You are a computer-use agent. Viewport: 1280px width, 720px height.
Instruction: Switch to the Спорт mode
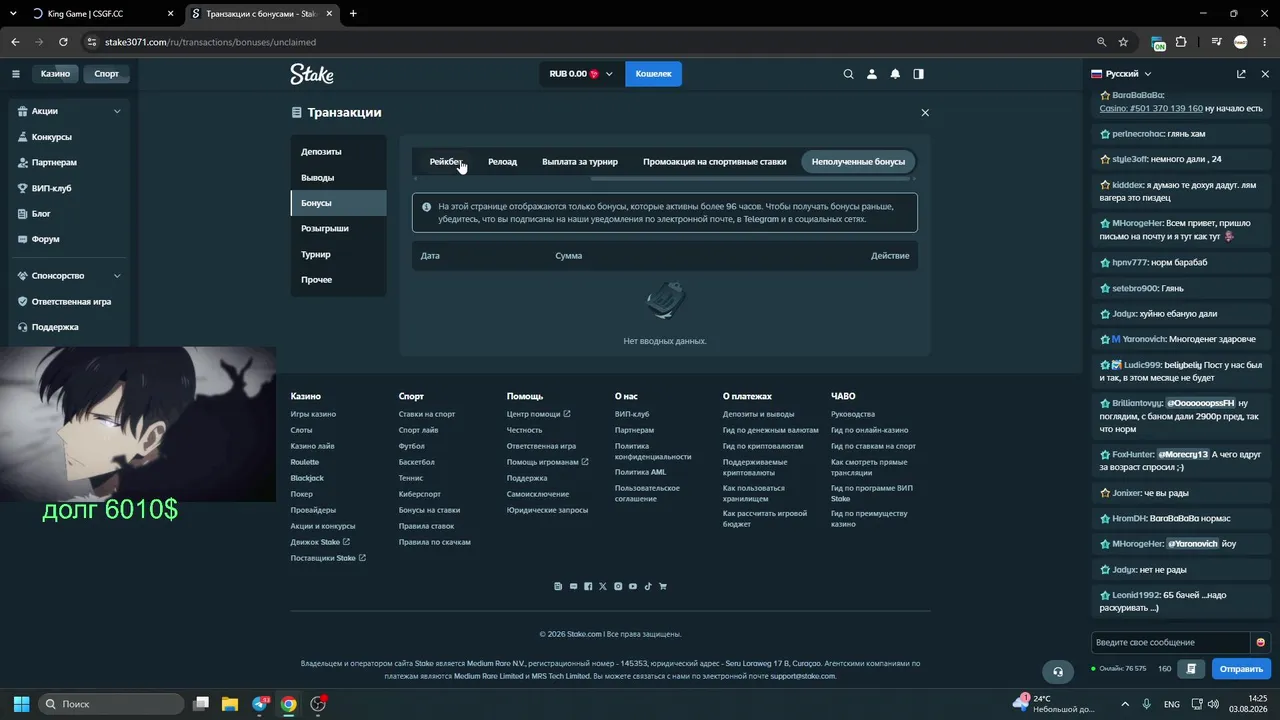click(107, 74)
